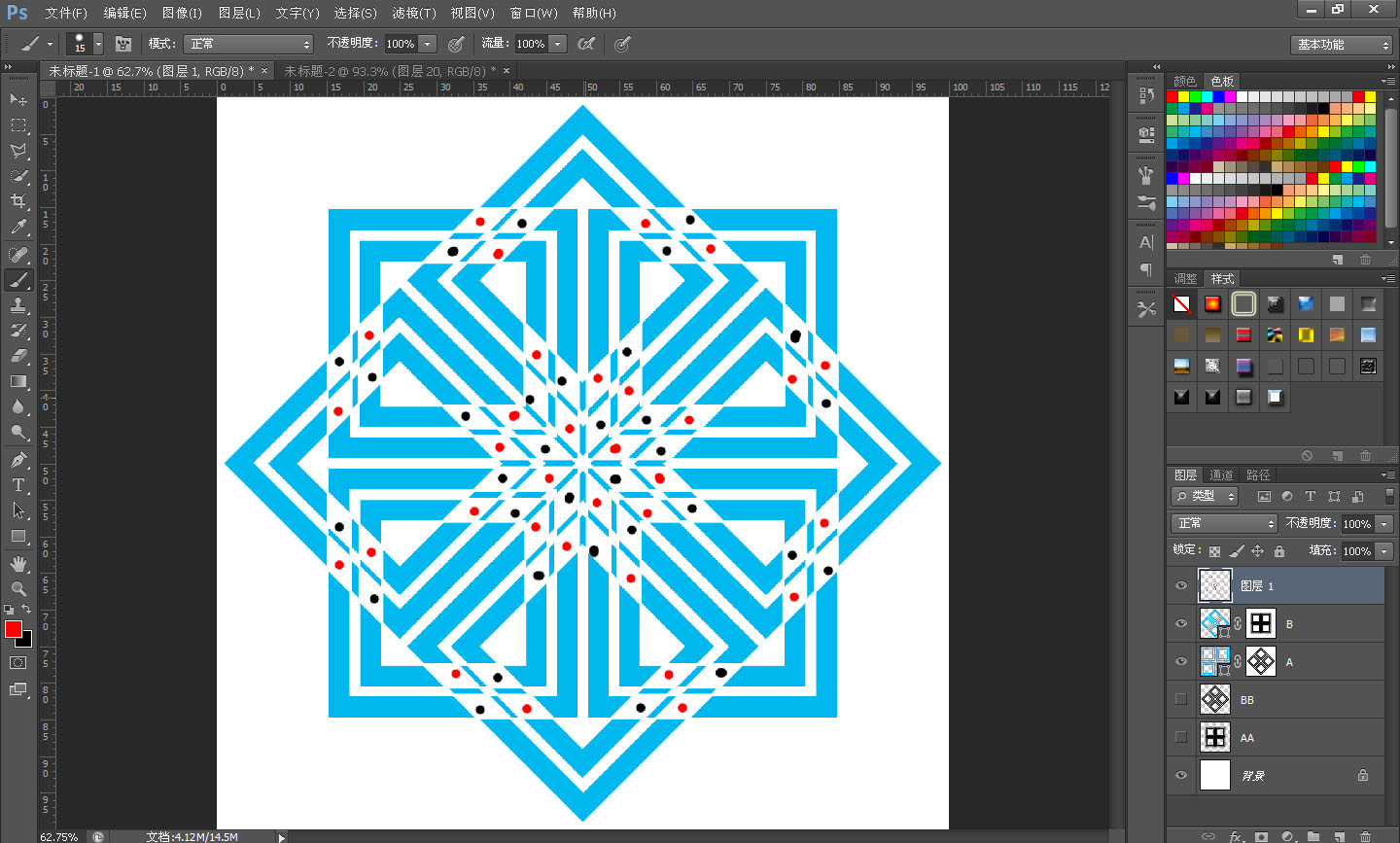
Task: Switch to the 通道 tab
Action: tap(1221, 474)
